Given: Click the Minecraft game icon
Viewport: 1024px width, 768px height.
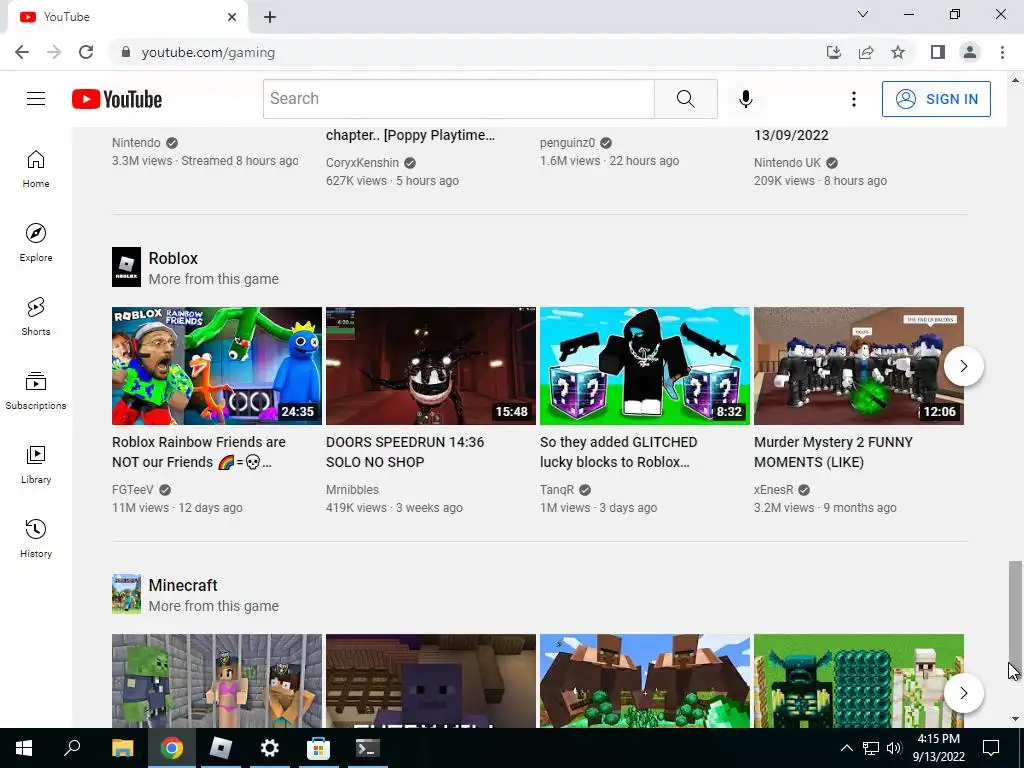Looking at the screenshot, I should (126, 594).
